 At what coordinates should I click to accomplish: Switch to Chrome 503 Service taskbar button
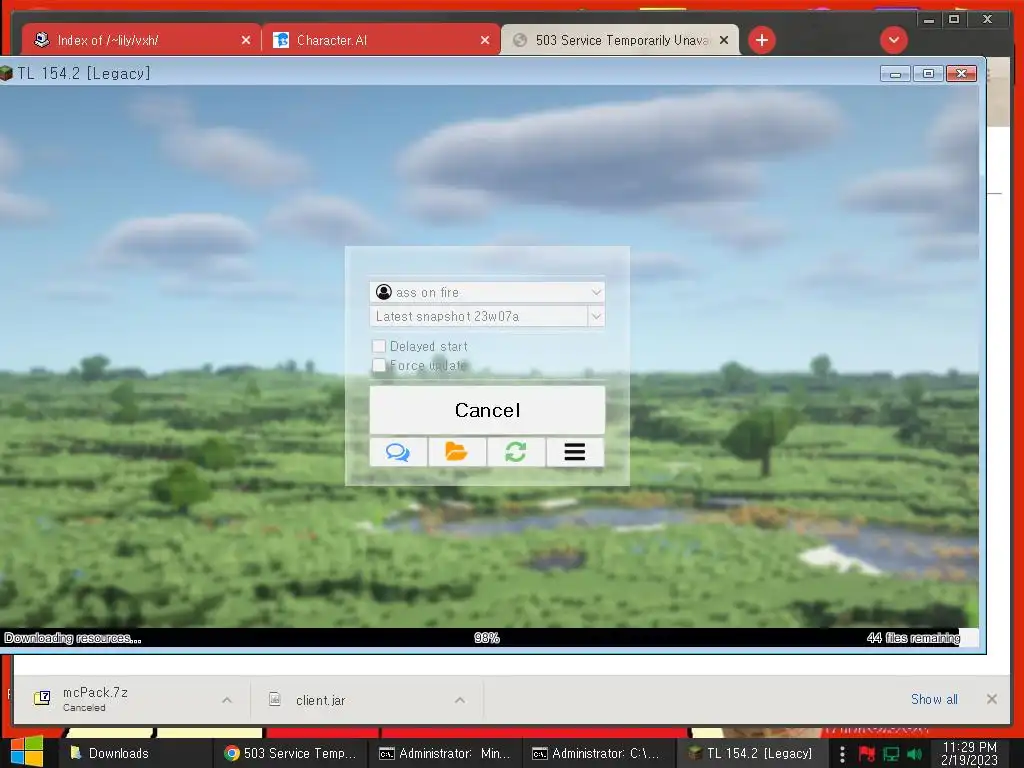(x=290, y=753)
